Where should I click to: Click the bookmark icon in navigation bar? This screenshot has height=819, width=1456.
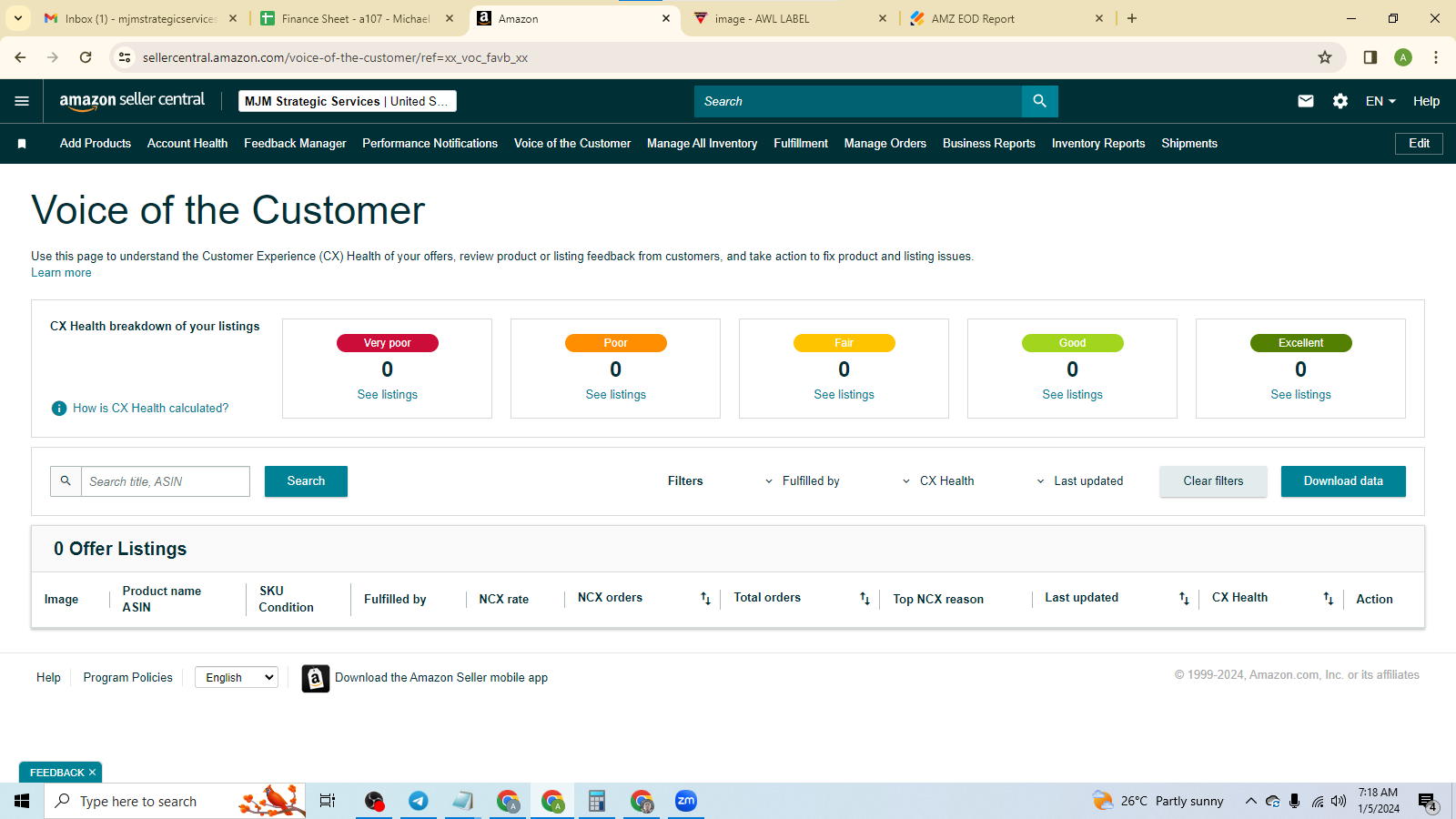(22, 144)
